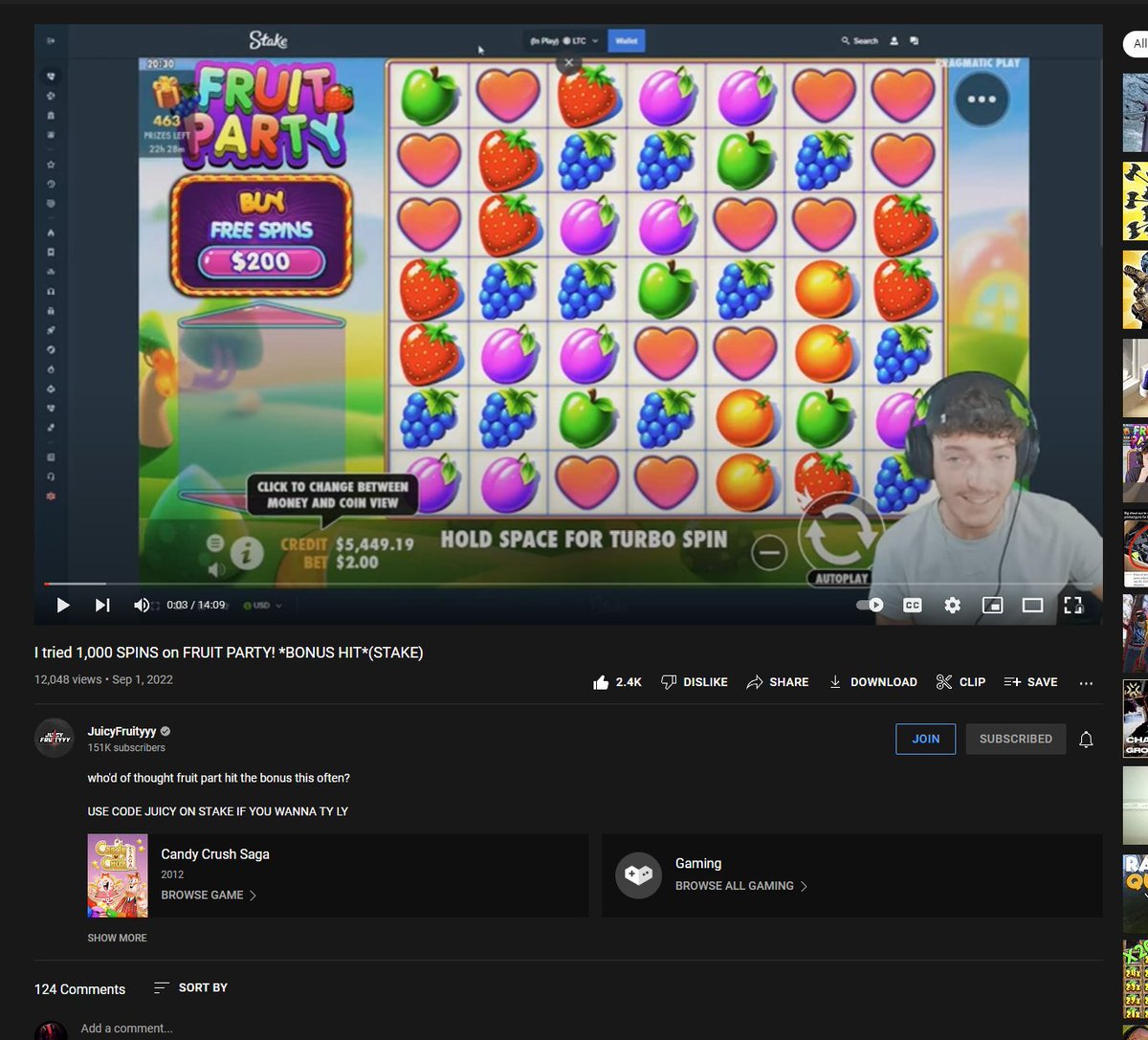Open JuicyFruityyy channel avatar
The image size is (1148, 1040).
coord(55,738)
